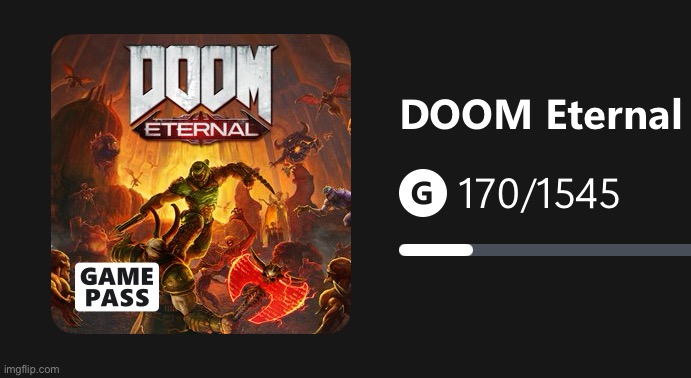
Task: Click the horned demon right of DOOM logo
Action: 297,145
